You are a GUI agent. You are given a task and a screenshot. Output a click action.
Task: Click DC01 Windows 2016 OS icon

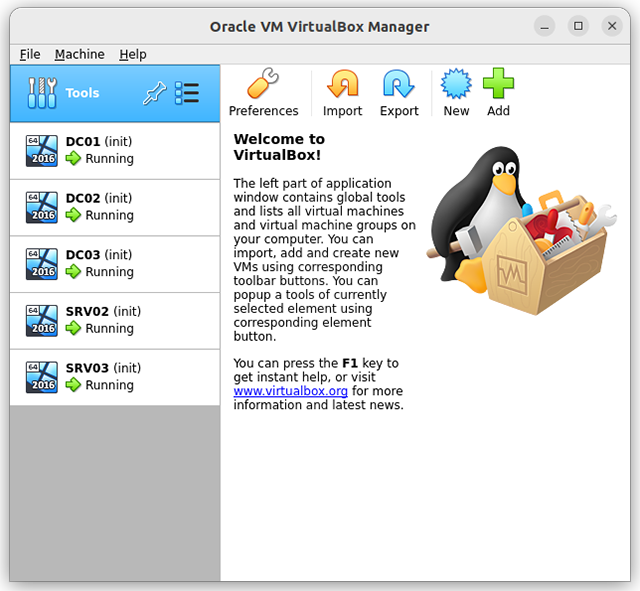pos(42,151)
